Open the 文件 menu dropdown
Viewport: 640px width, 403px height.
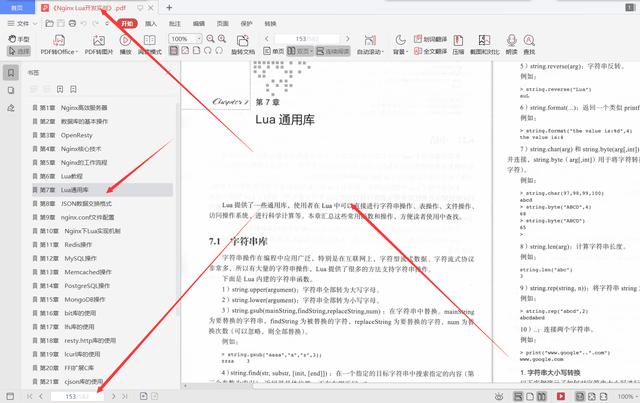coord(22,24)
